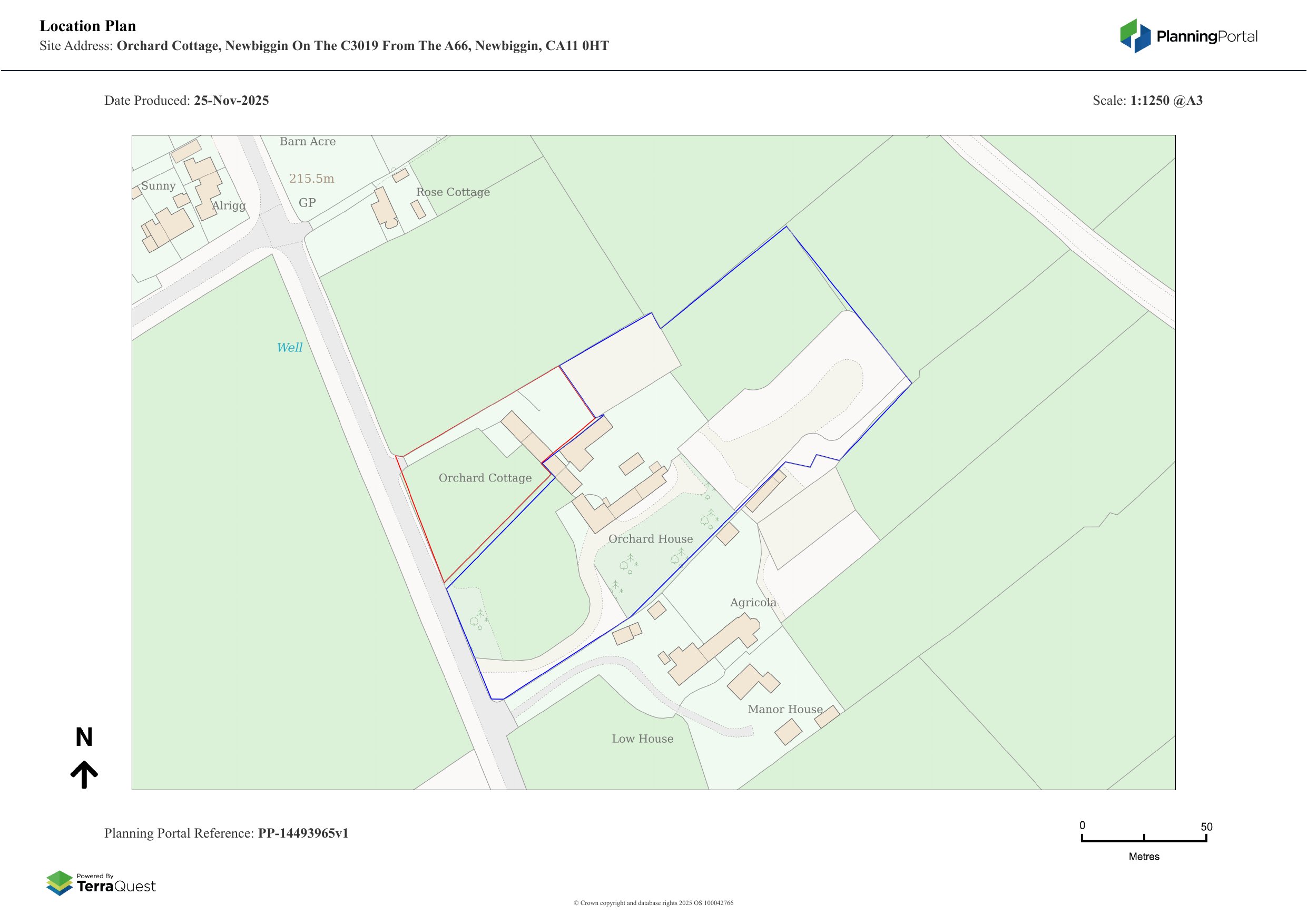Click the north arrow icon
Viewport: 1307px width, 924px height.
pos(84,774)
